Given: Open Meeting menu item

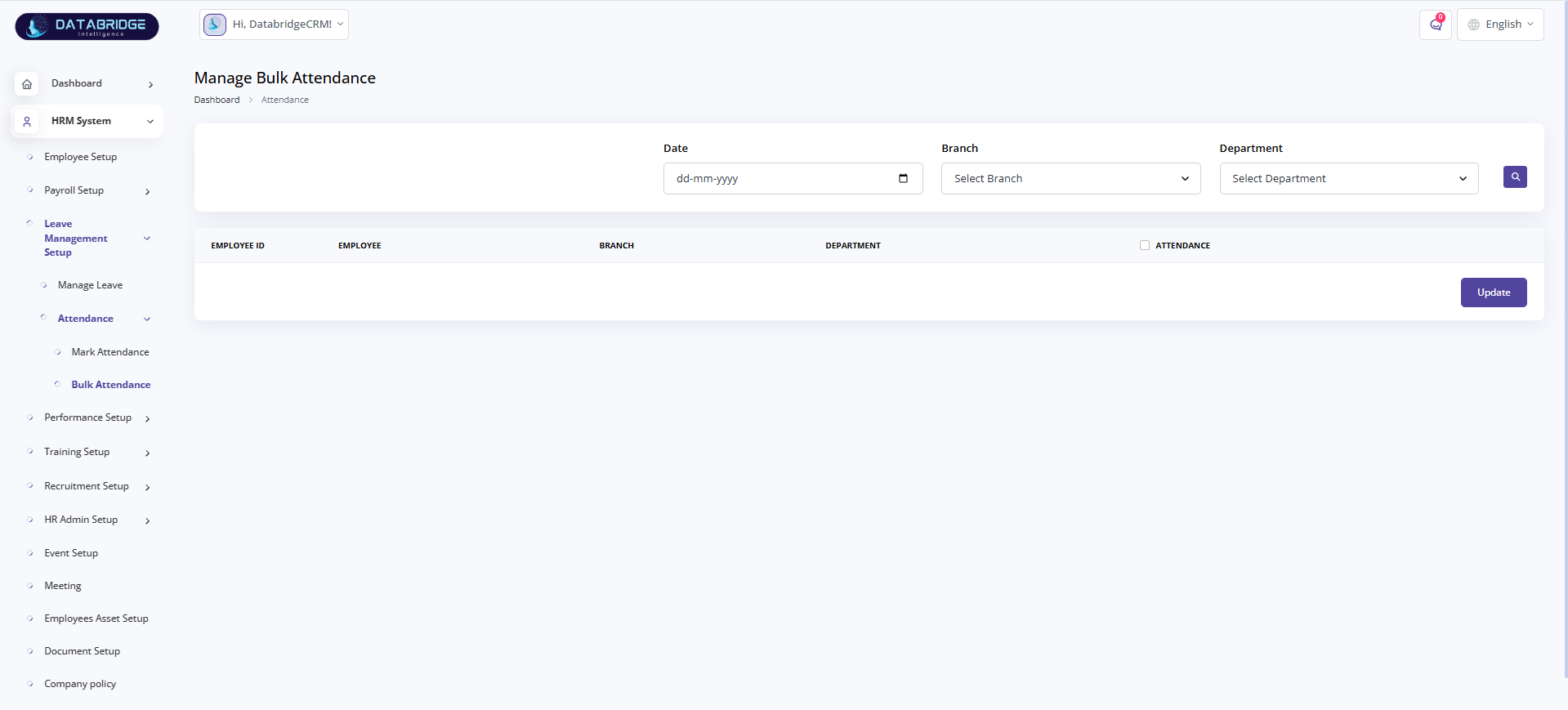Looking at the screenshot, I should (x=63, y=586).
